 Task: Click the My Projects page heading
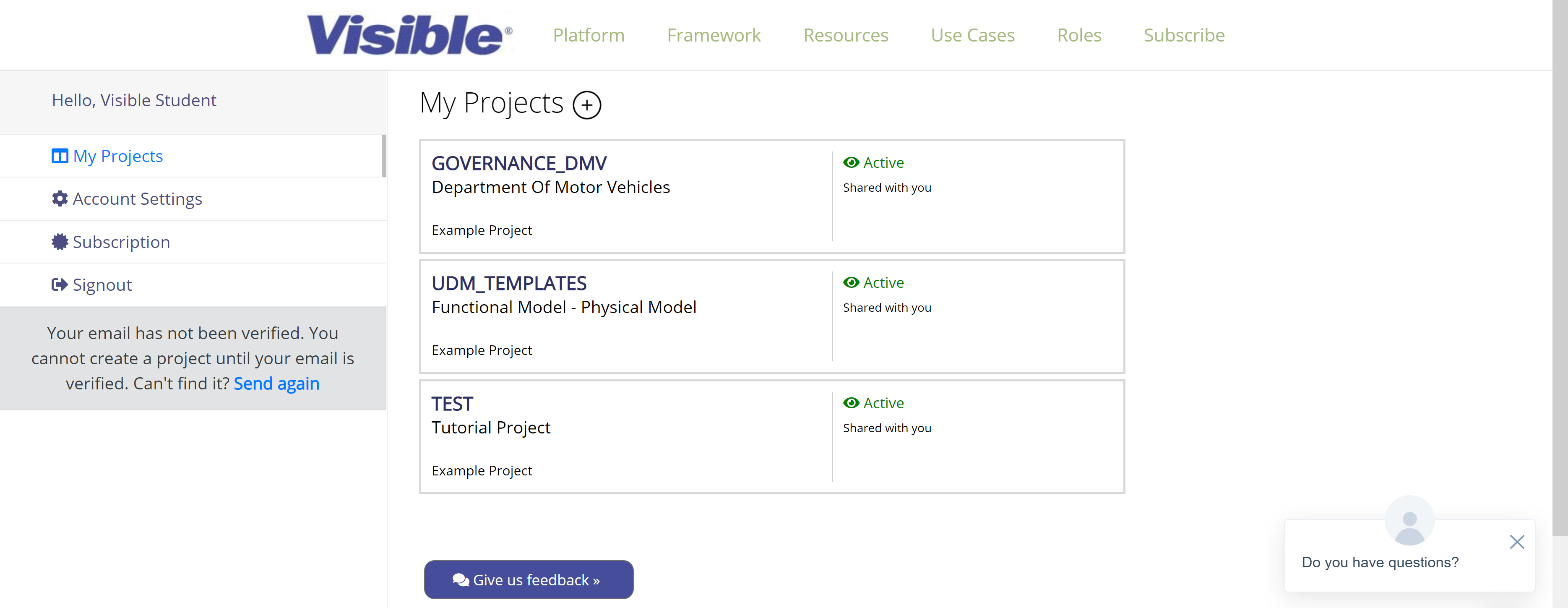tap(491, 104)
